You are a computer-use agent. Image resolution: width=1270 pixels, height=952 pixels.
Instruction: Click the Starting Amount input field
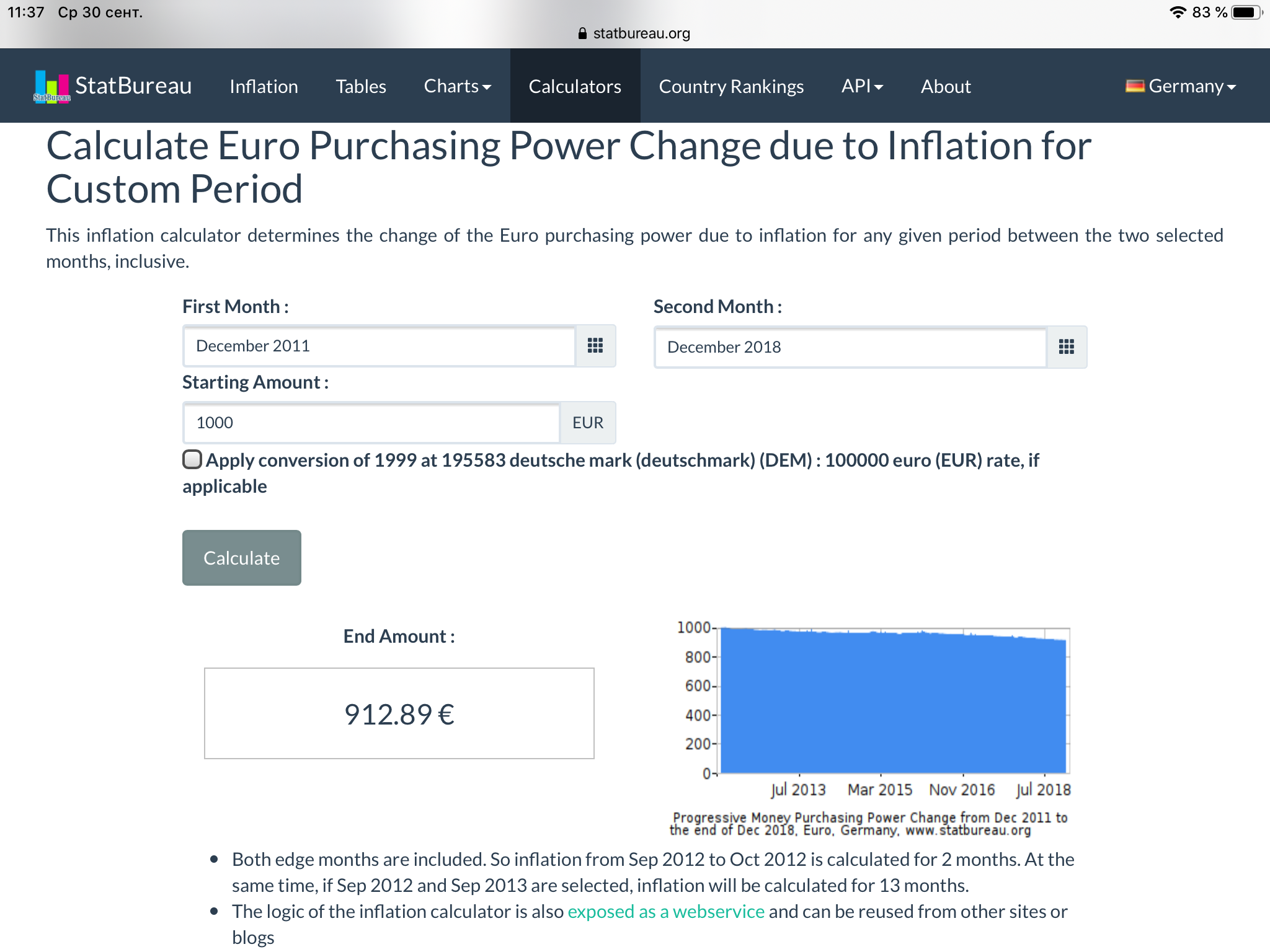click(371, 423)
